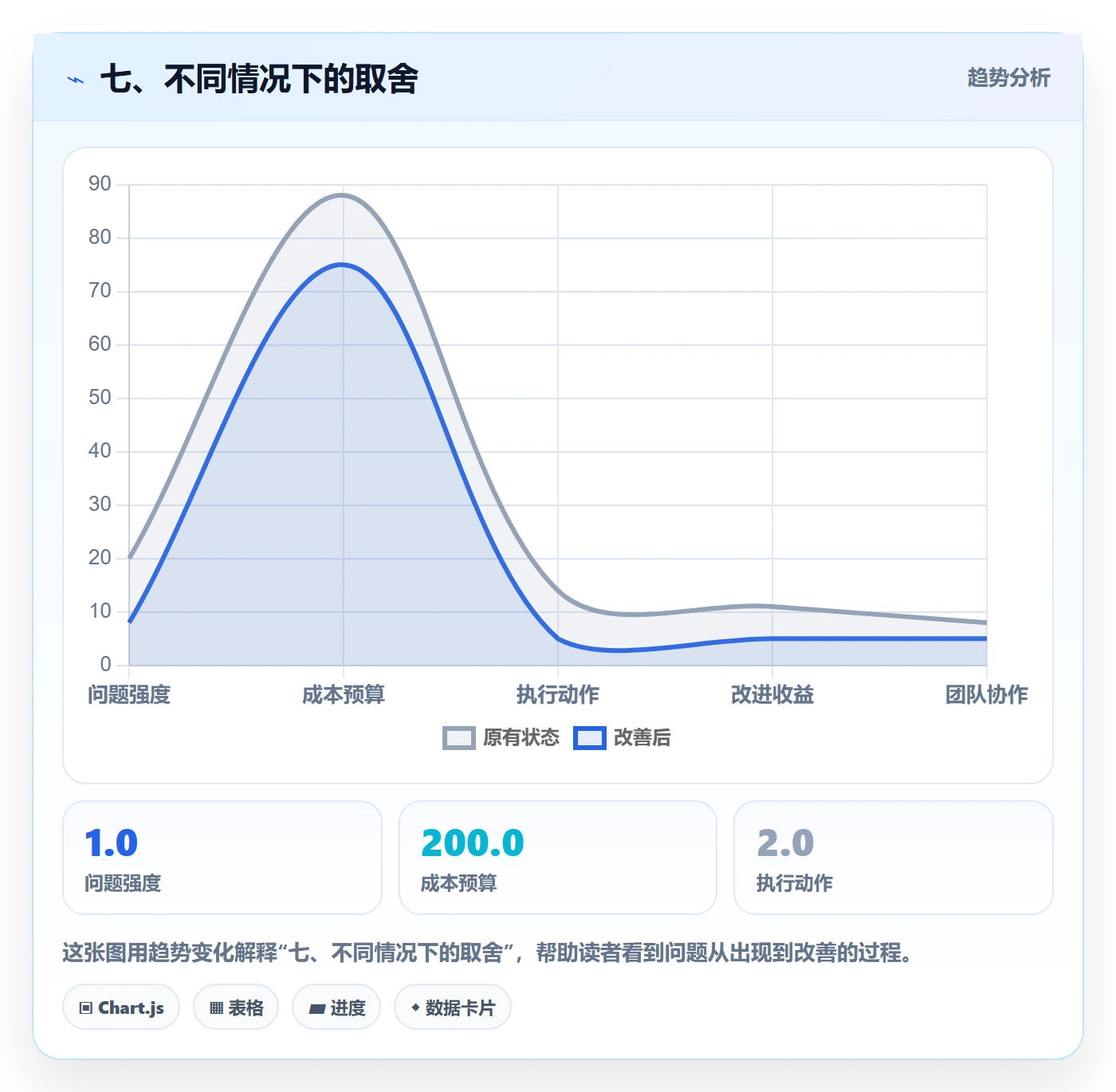
Task: Click the y-axis value "0"
Action: coord(105,664)
